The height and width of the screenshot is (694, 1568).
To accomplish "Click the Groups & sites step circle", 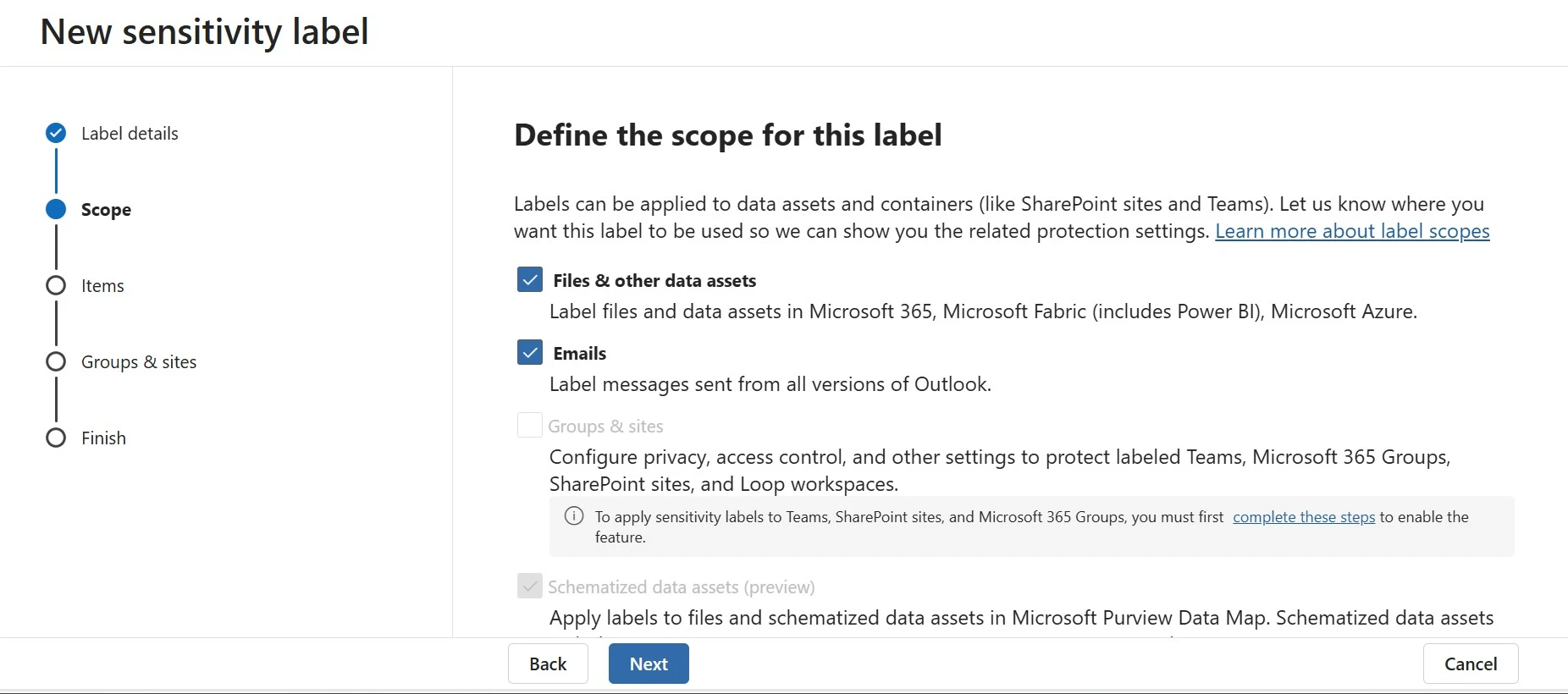I will tap(56, 361).
